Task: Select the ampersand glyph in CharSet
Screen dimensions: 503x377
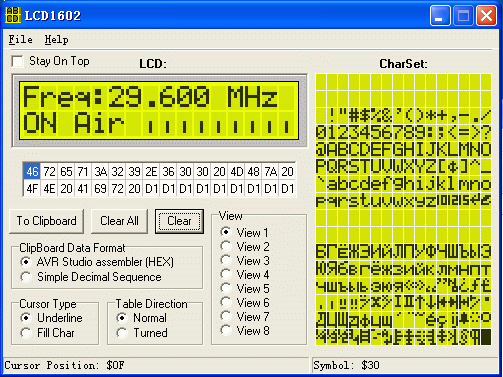Action: (x=387, y=116)
